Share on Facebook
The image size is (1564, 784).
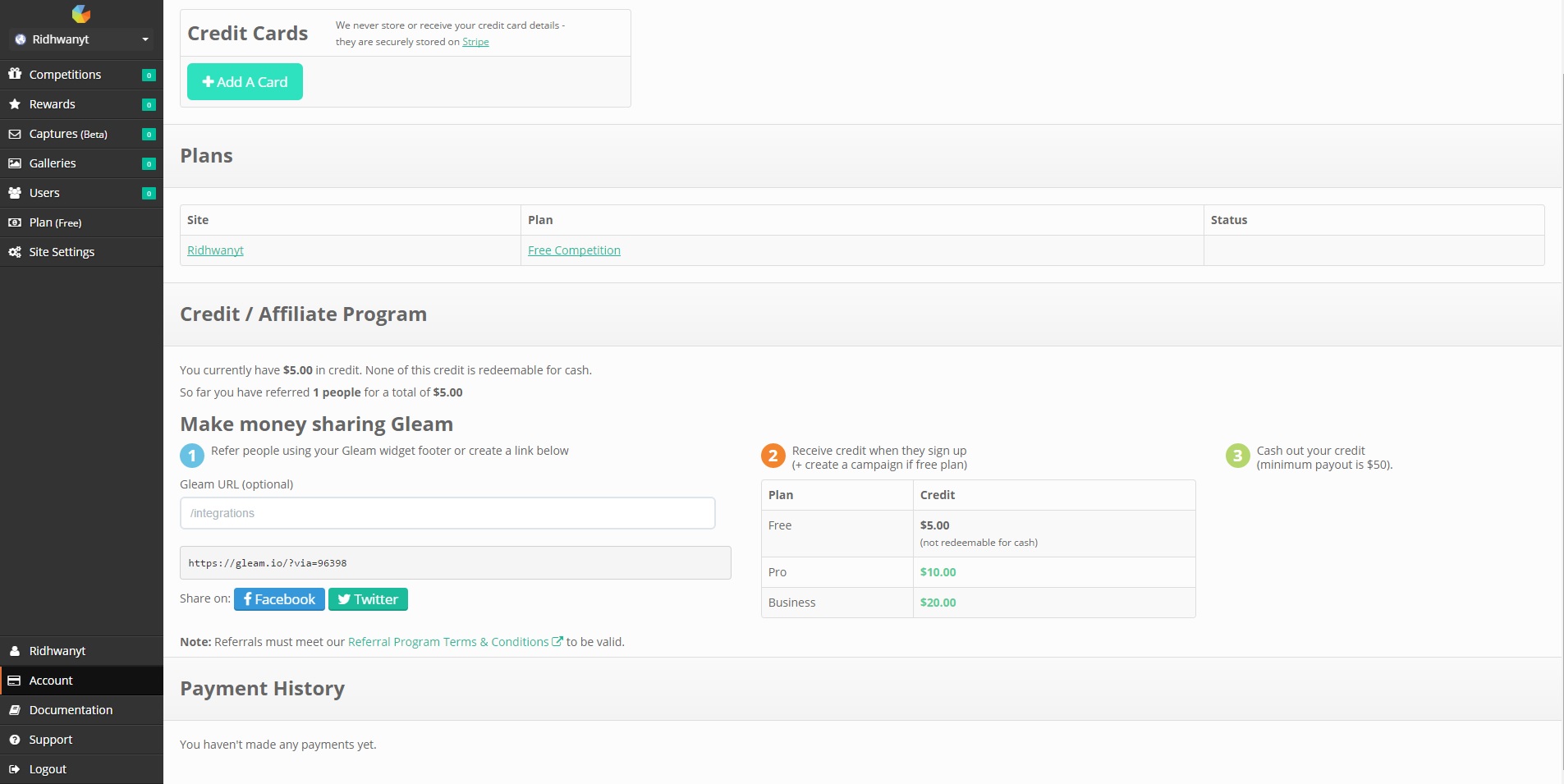coord(279,599)
